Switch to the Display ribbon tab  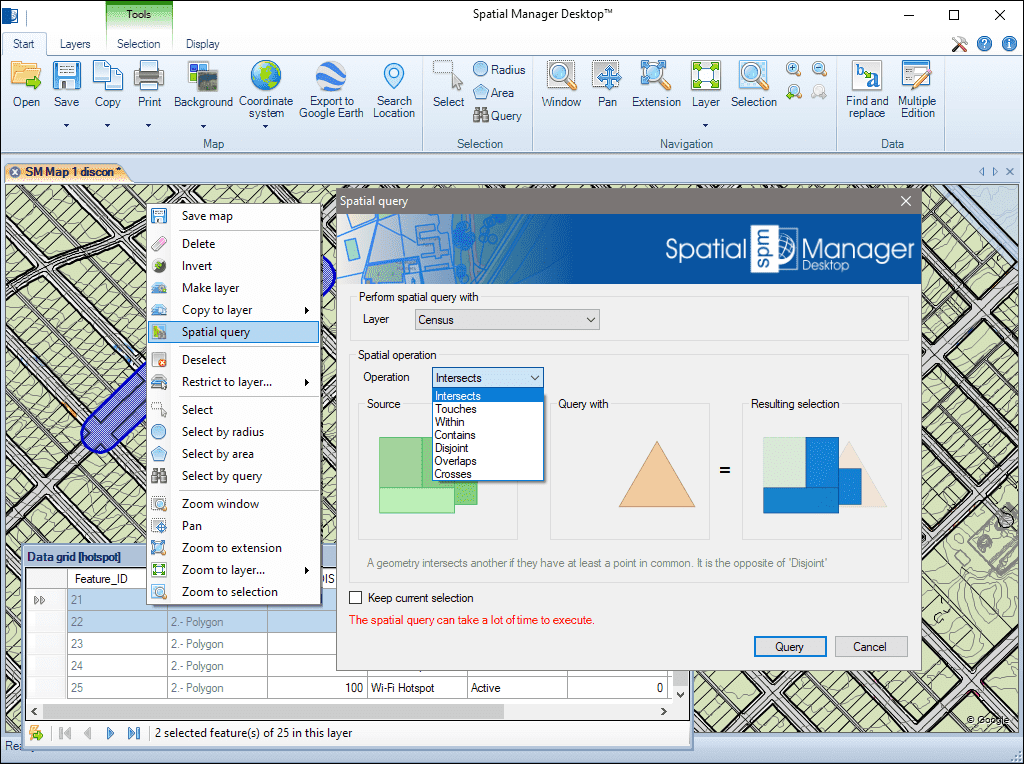pos(202,44)
